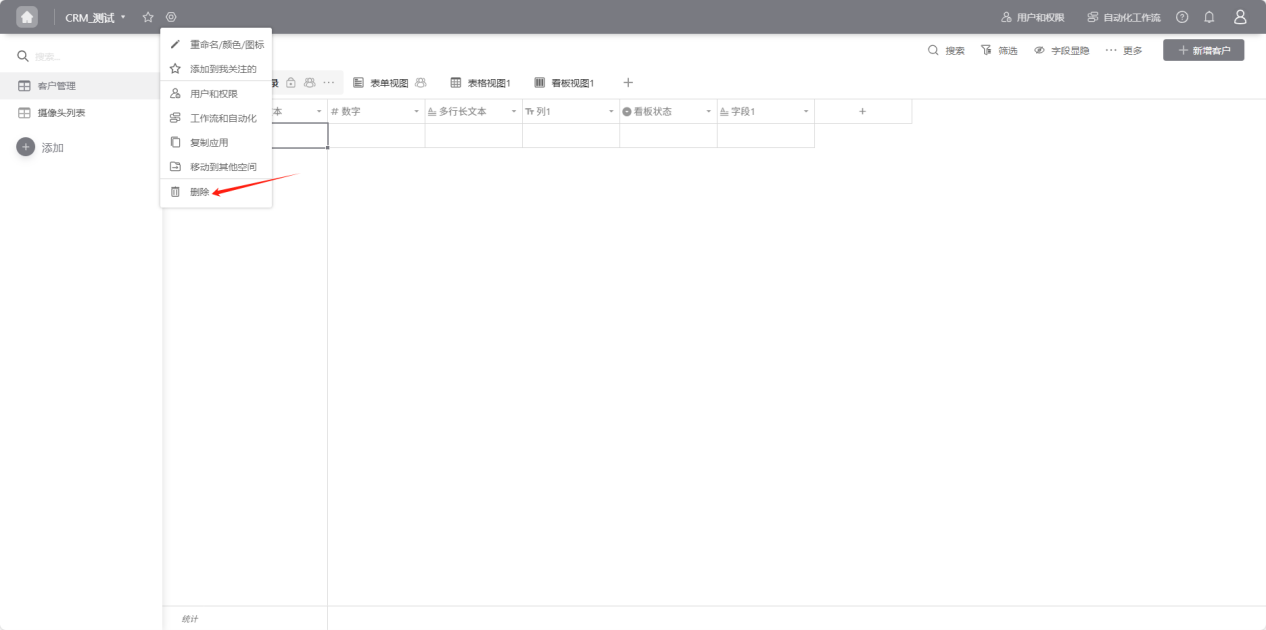Screen dimensions: 1266x630
Task: Click 自动化工作流 in the top bar
Action: [x=1124, y=18]
